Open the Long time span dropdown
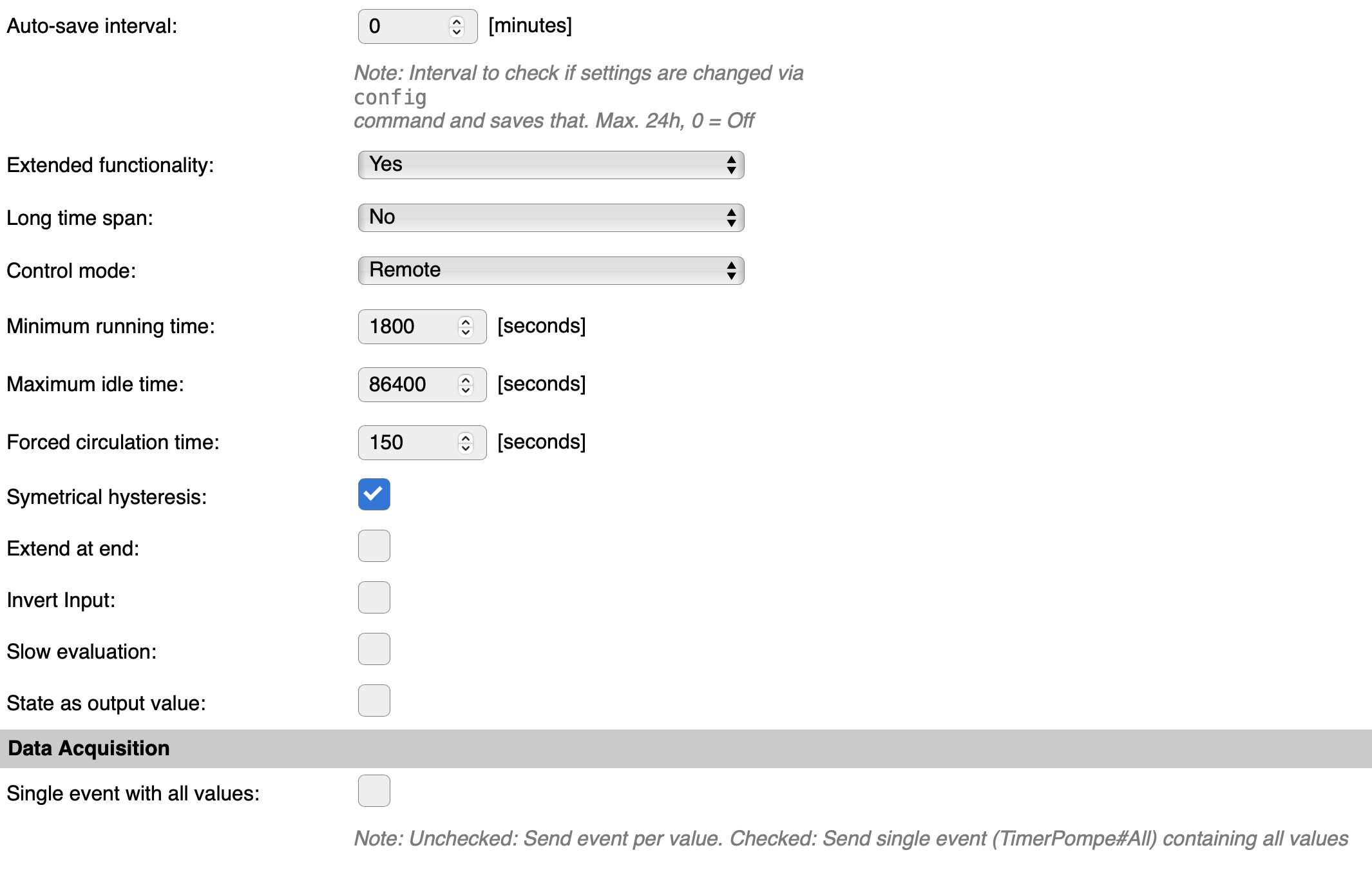This screenshot has width=1372, height=870. (x=551, y=218)
